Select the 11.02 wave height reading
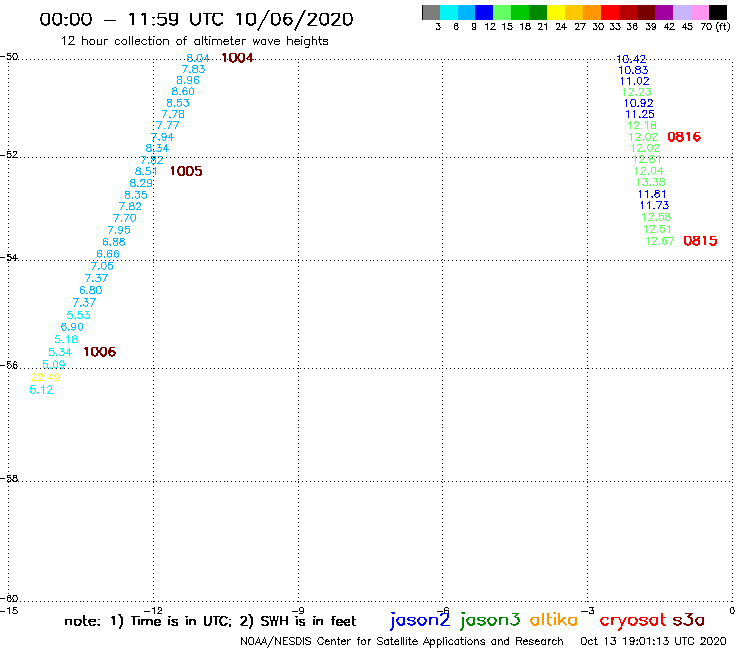The image size is (740, 650). coord(635,81)
